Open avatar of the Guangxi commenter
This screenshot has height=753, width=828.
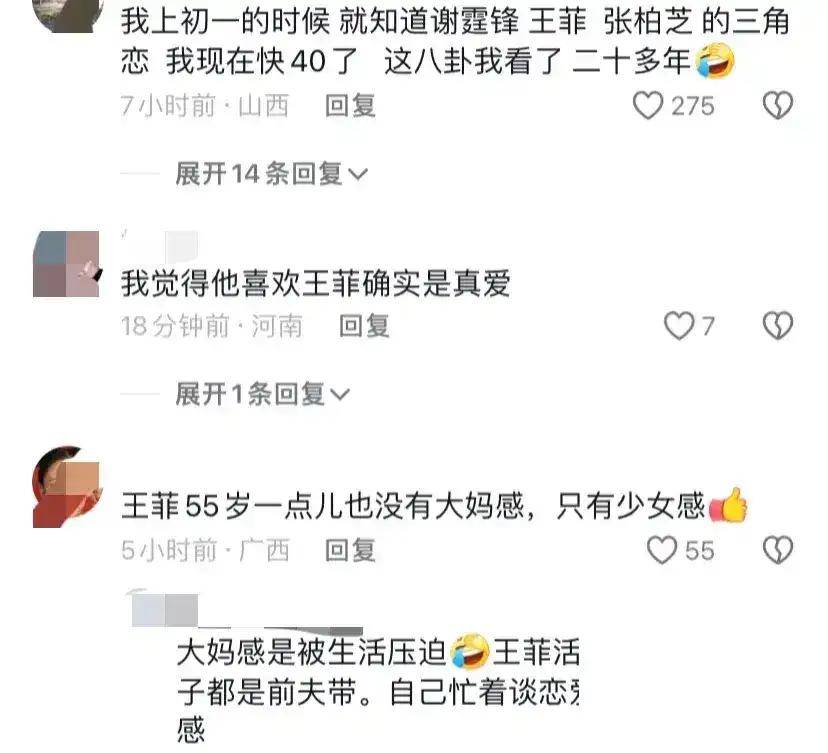click(x=66, y=486)
